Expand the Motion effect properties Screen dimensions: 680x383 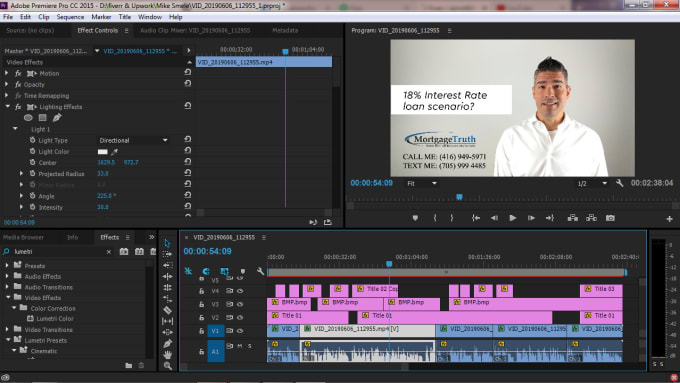click(7, 73)
